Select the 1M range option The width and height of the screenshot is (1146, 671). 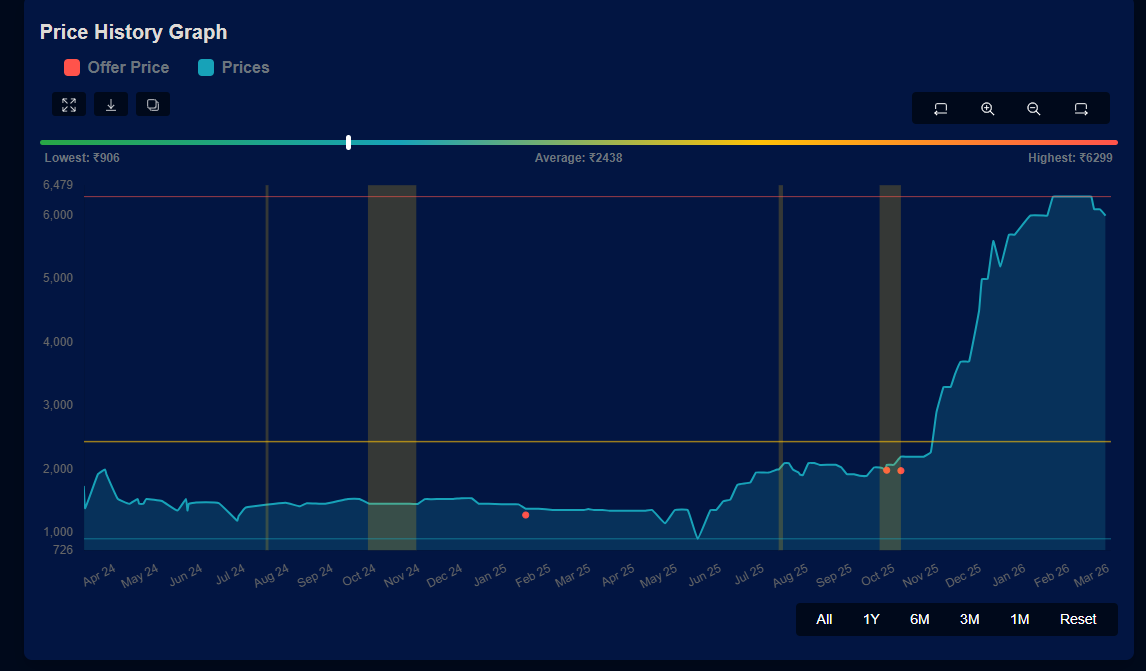pos(1019,619)
